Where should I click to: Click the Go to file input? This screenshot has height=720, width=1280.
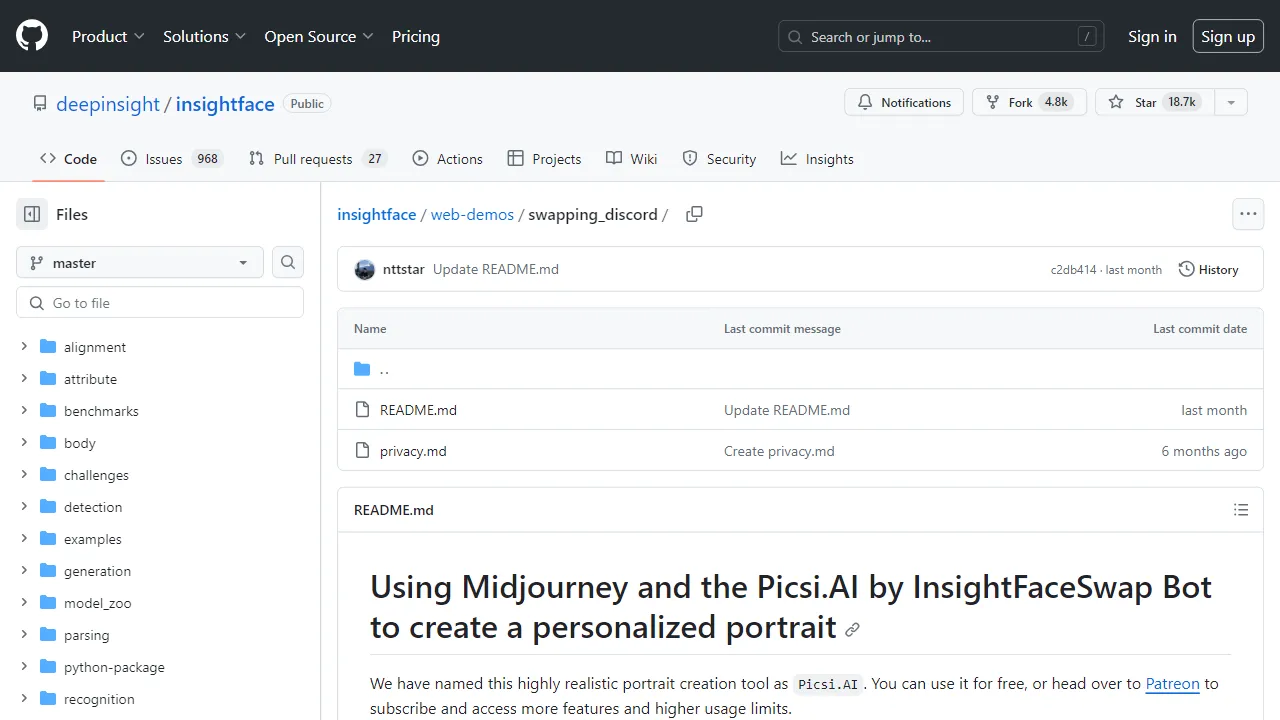160,303
